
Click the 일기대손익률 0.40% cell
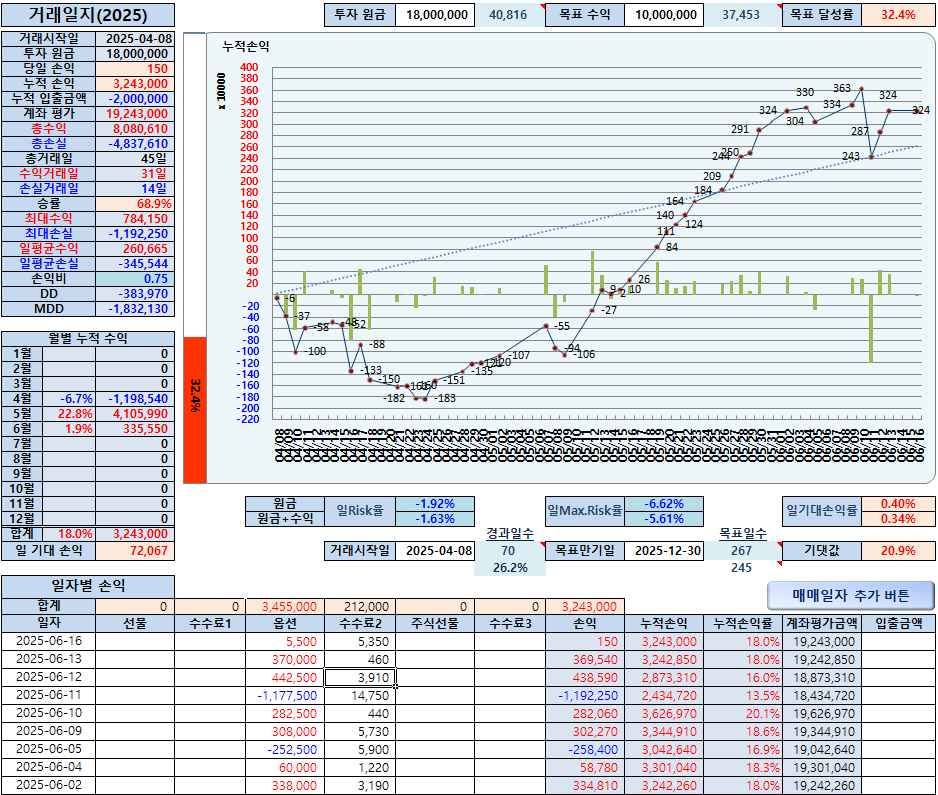click(898, 504)
